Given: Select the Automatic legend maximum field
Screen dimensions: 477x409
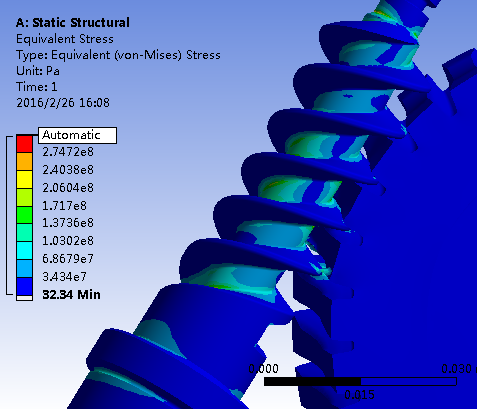Looking at the screenshot, I should point(77,135).
